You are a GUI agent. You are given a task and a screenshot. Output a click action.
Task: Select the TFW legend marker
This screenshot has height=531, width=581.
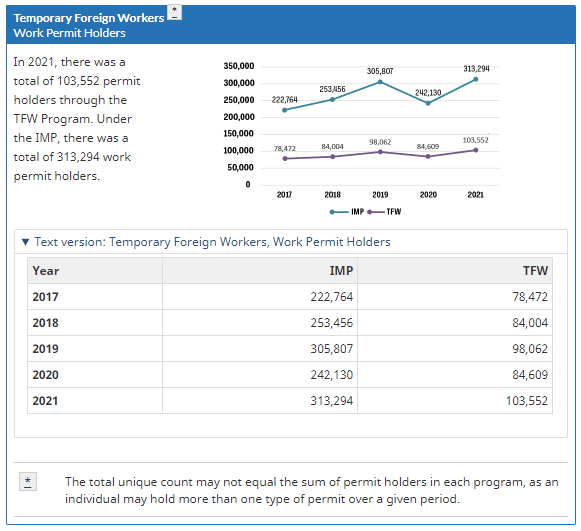(376, 212)
